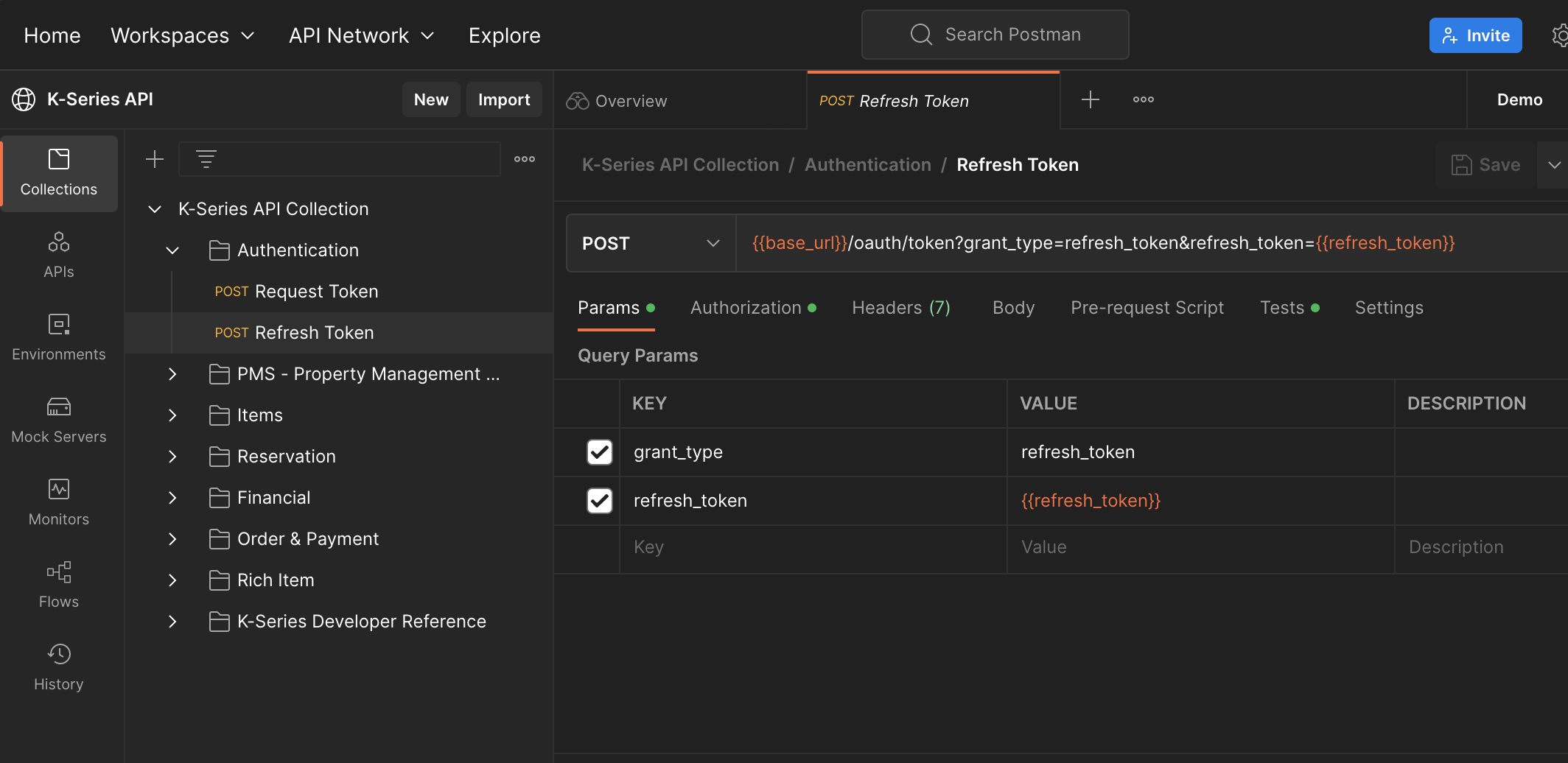
Task: Switch to the Authorization tab
Action: pos(746,308)
